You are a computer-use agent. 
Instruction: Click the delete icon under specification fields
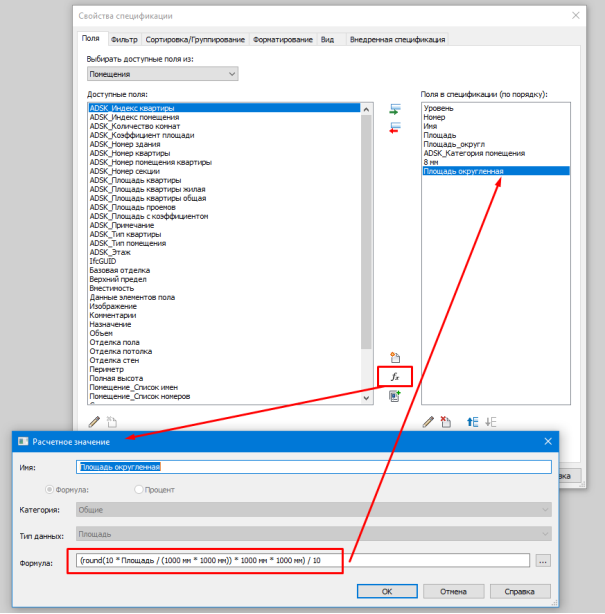tap(446, 422)
